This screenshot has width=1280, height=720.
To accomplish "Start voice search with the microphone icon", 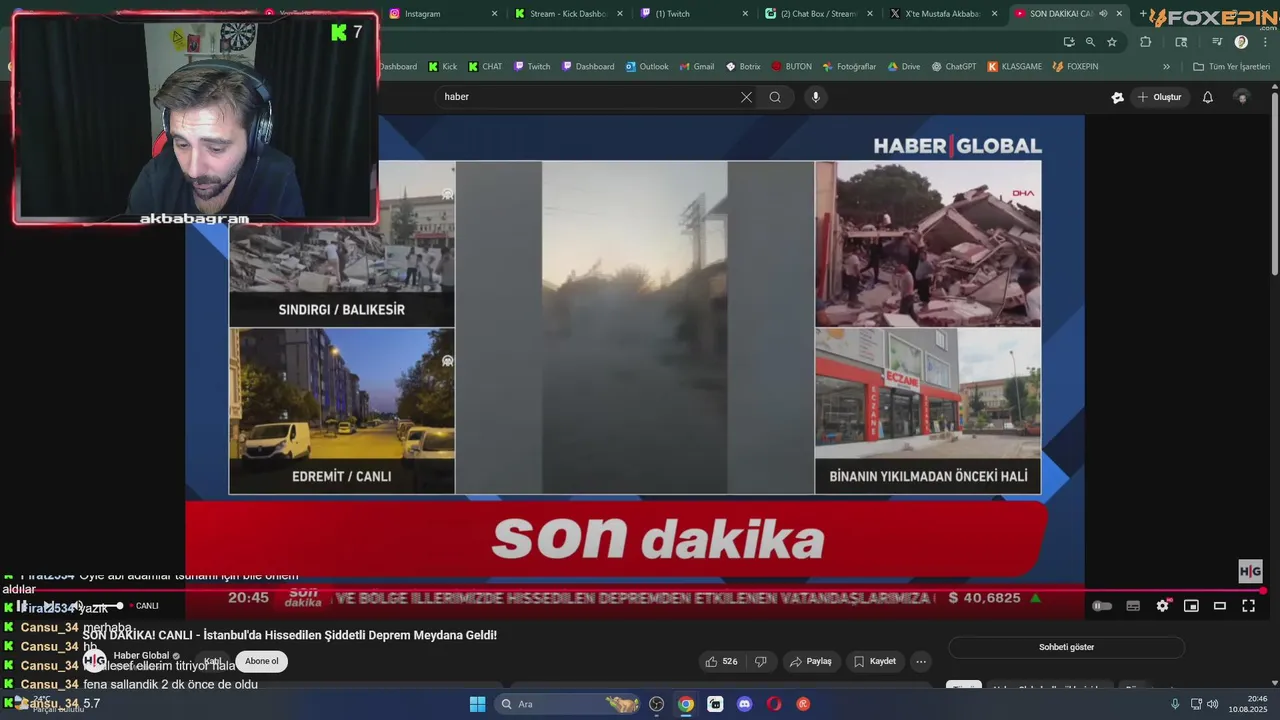I will click(x=816, y=97).
